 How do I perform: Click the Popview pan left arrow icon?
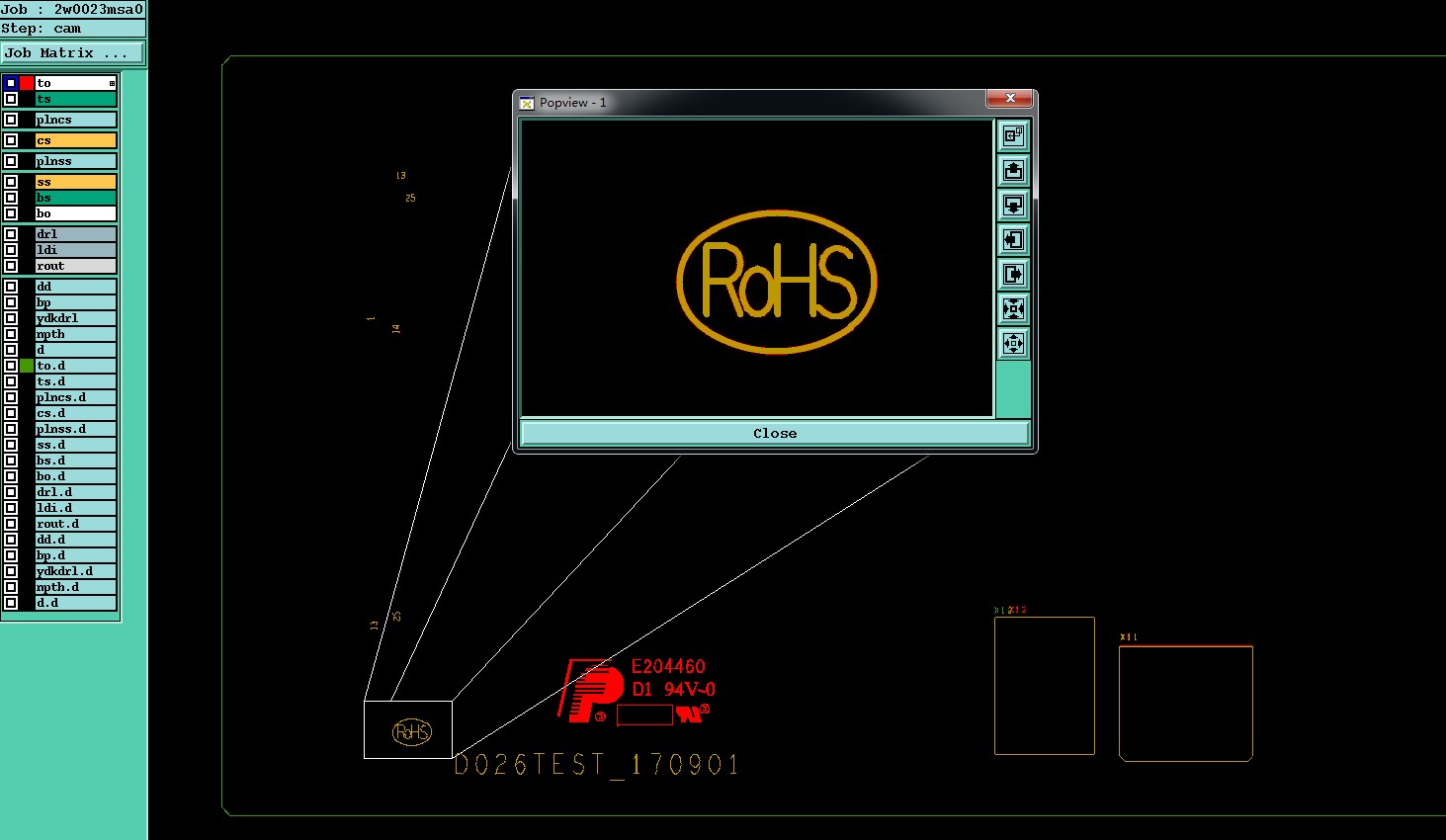1013,239
